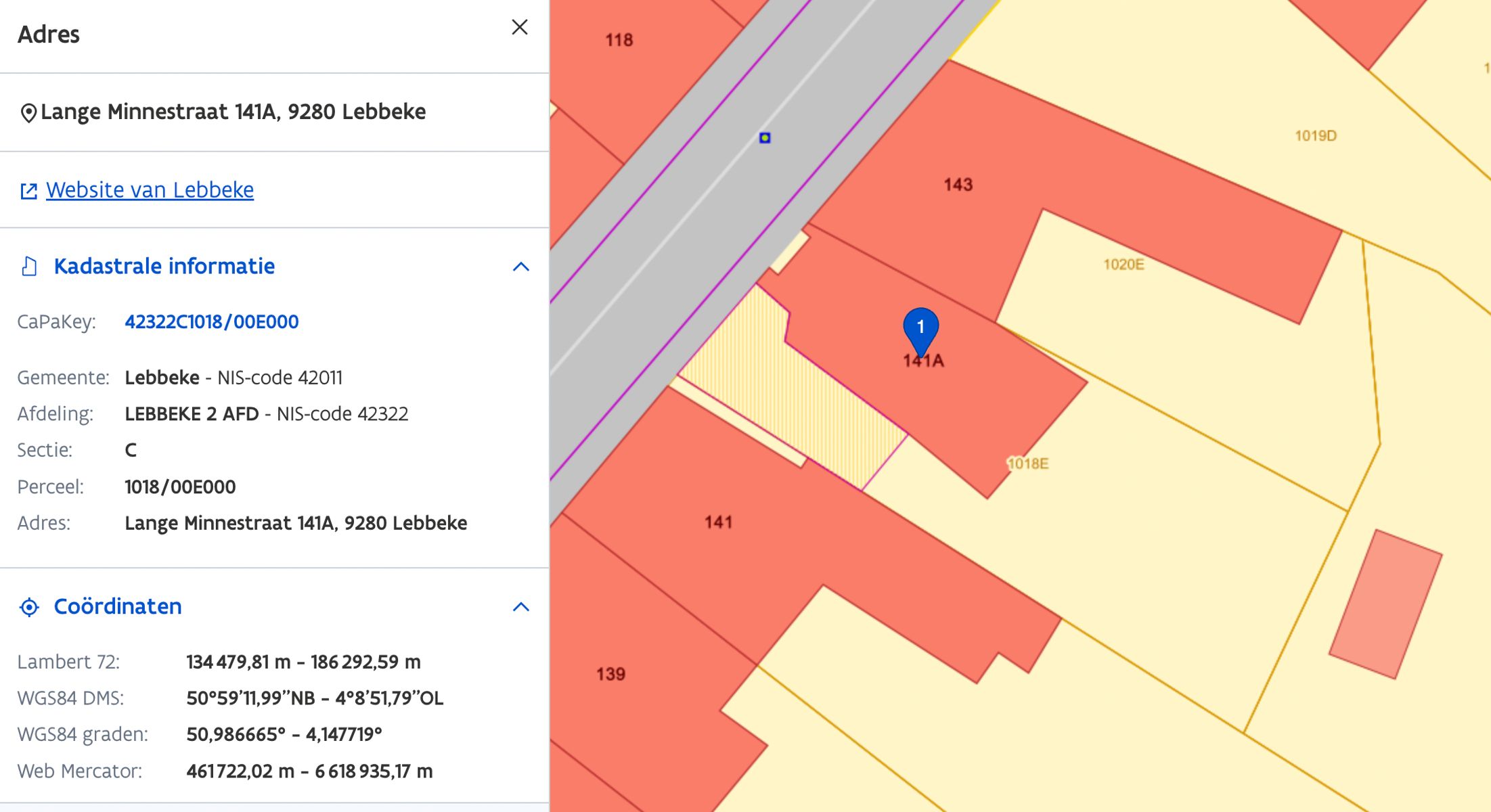Click the small blue-yellow square point on road
Screen dimensions: 1491x812
pyautogui.click(x=765, y=138)
